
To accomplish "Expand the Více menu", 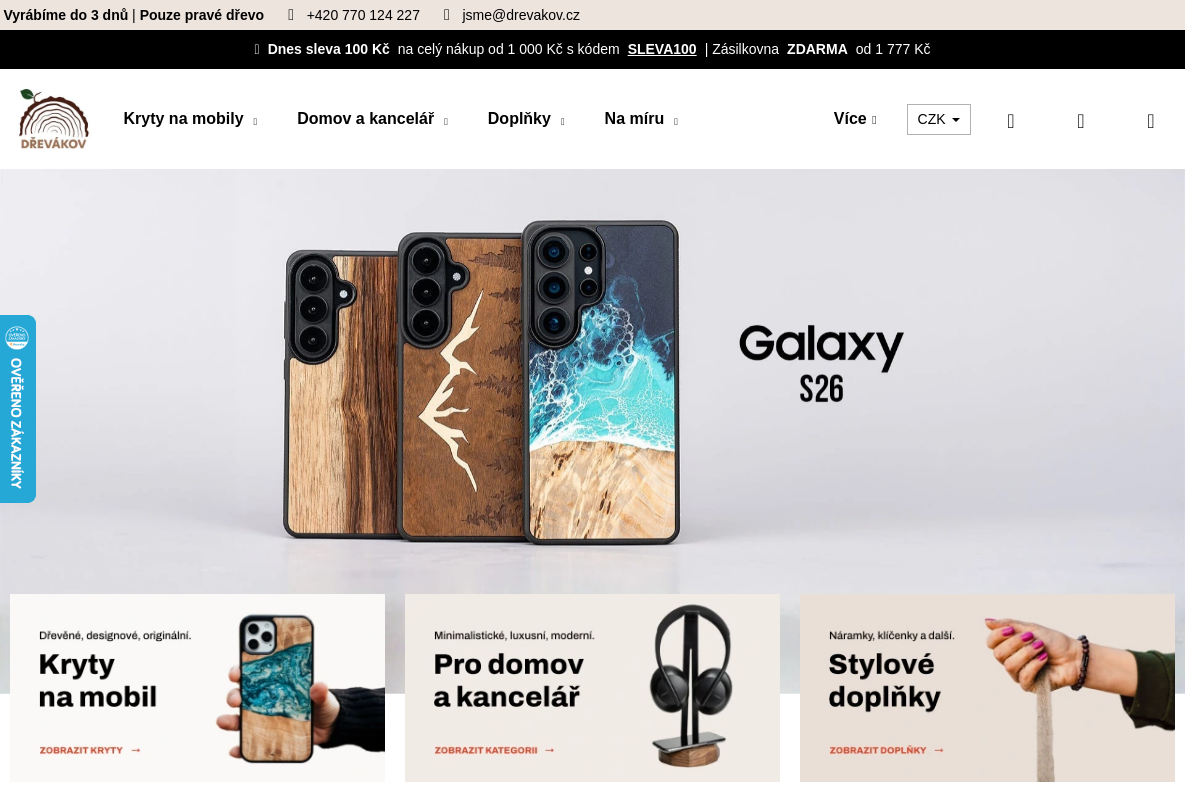I will (855, 119).
